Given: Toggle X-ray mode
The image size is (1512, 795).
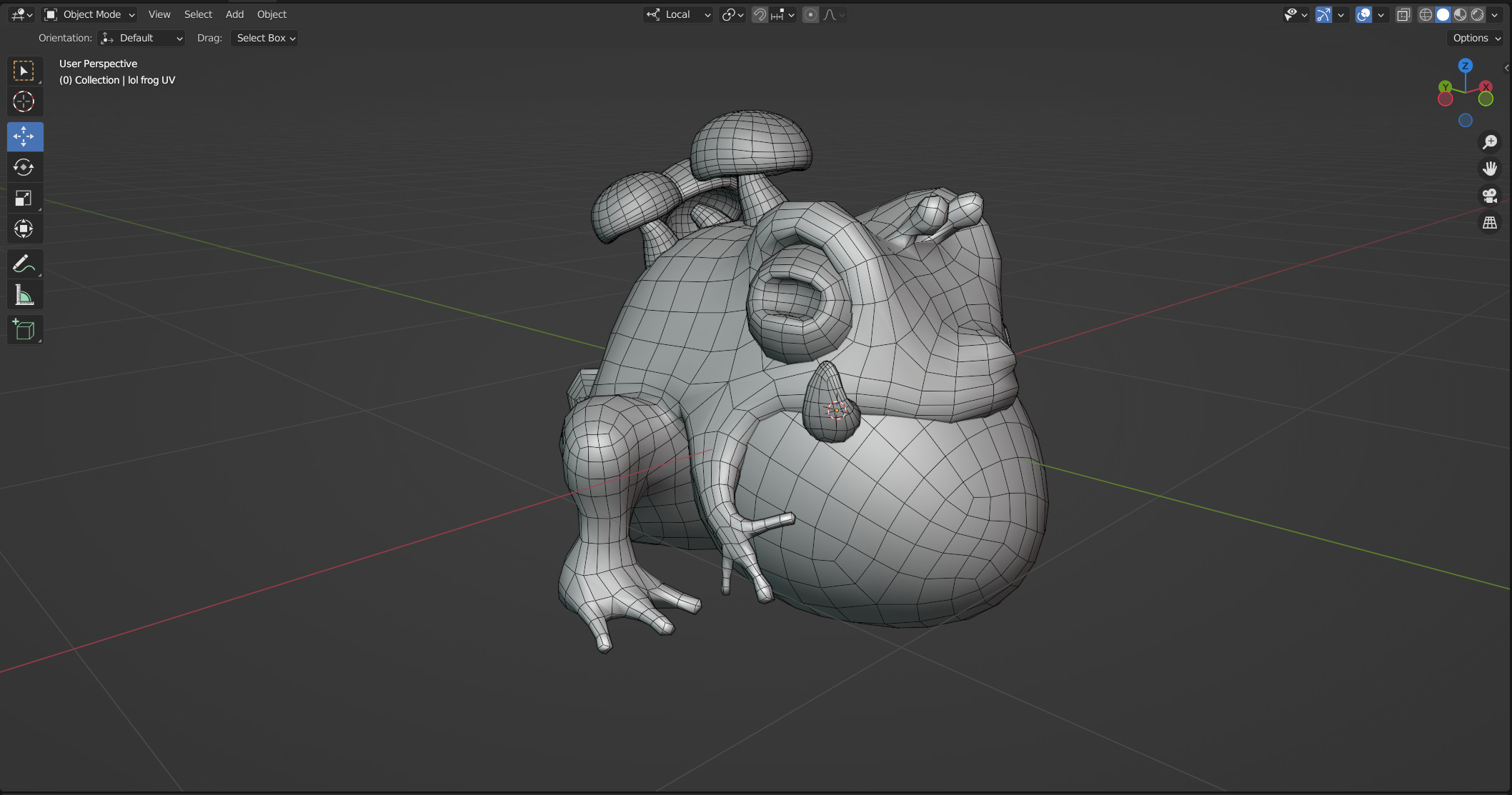Looking at the screenshot, I should (1403, 15).
